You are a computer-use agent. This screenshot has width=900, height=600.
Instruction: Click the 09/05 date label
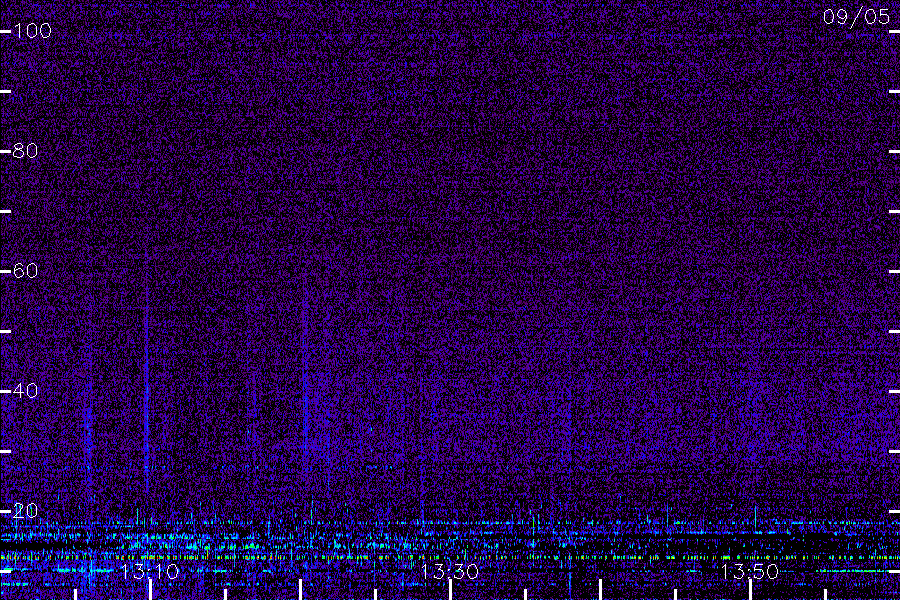[856, 17]
